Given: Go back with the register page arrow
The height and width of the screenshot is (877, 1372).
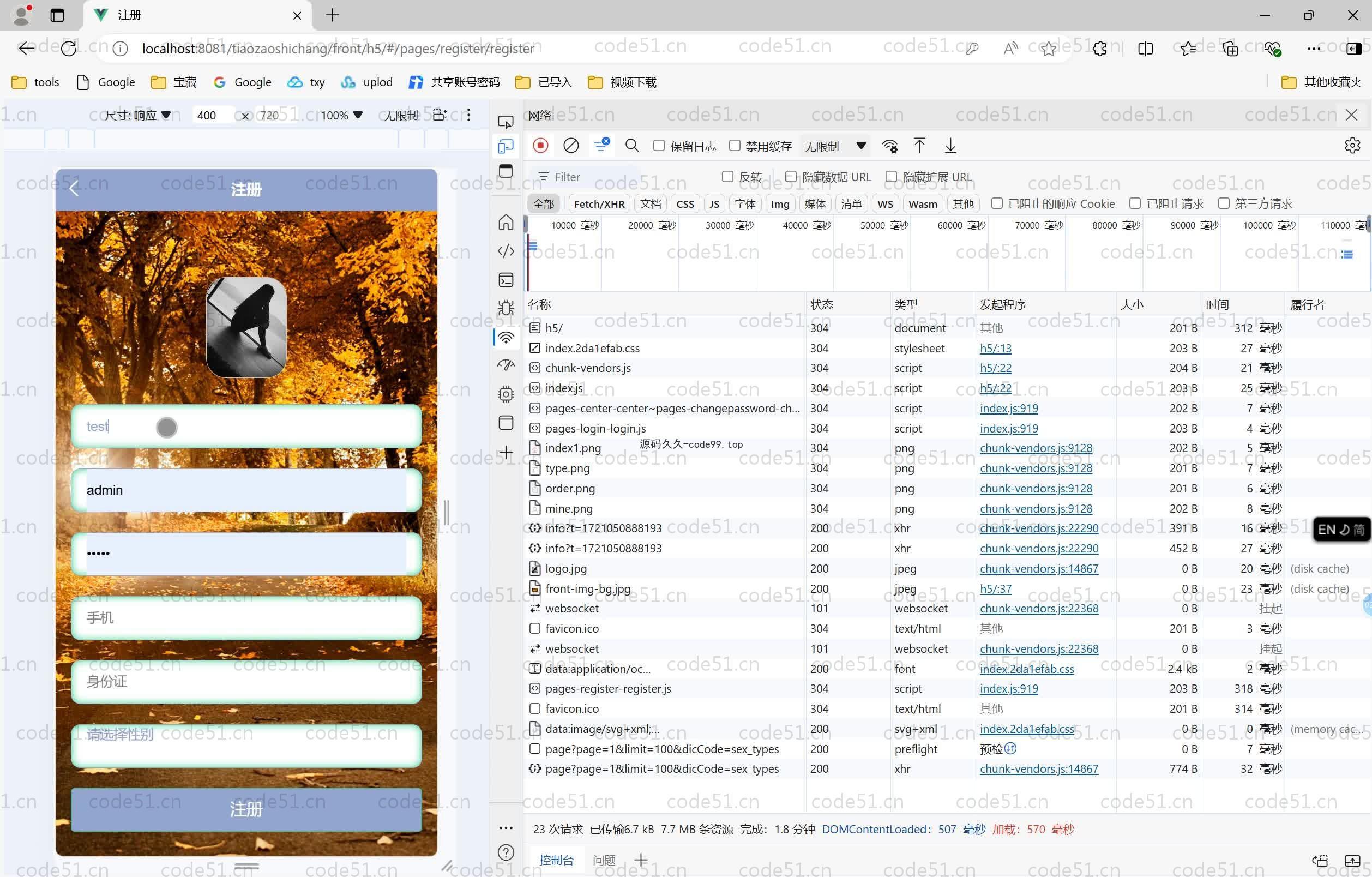Looking at the screenshot, I should coord(74,189).
